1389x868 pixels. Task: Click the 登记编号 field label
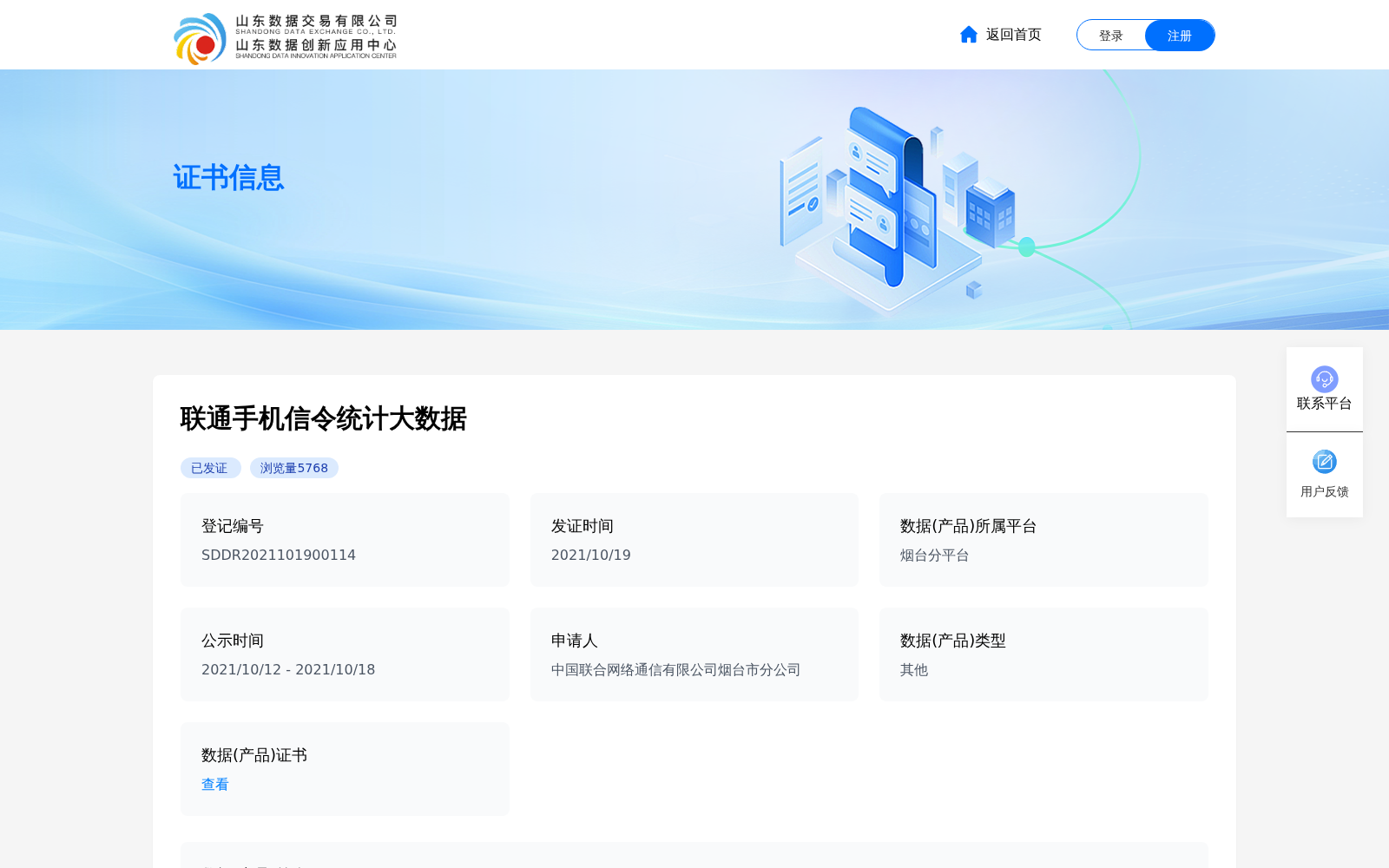point(233,526)
